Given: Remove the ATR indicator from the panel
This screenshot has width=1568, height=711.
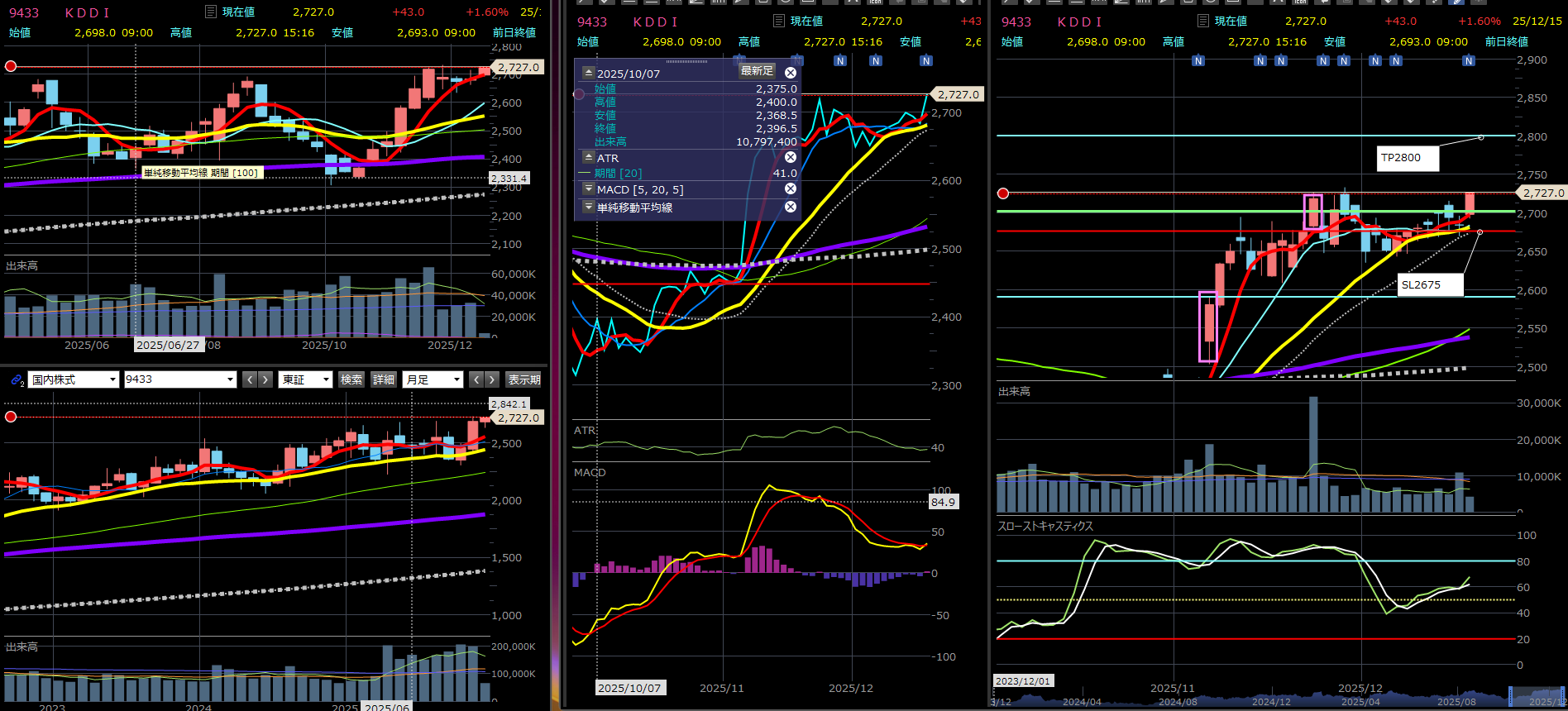Looking at the screenshot, I should point(791,158).
